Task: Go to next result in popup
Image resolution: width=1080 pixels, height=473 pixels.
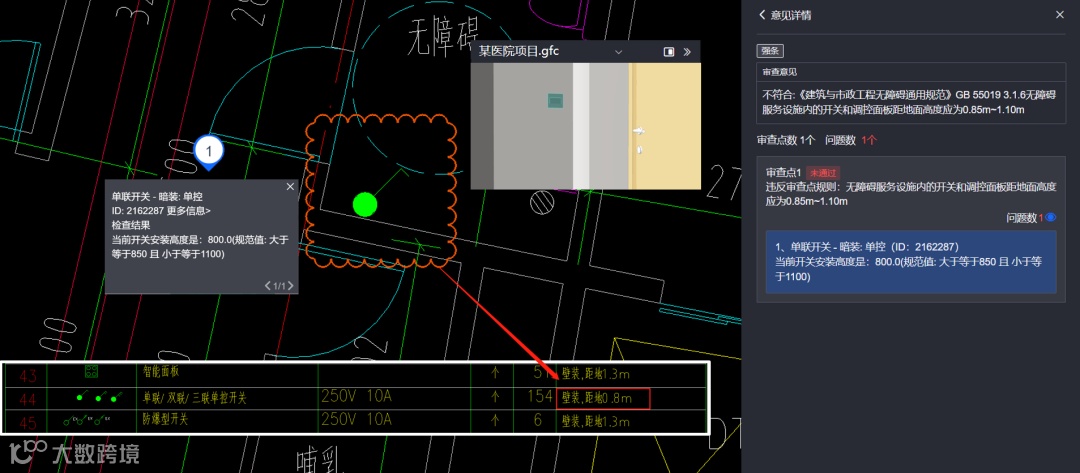Action: coord(291,286)
